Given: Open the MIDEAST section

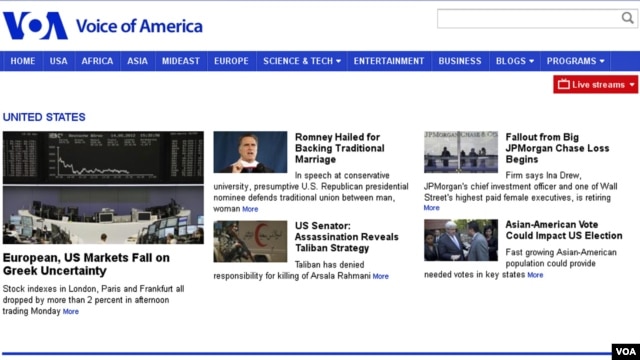Looking at the screenshot, I should (x=181, y=61).
